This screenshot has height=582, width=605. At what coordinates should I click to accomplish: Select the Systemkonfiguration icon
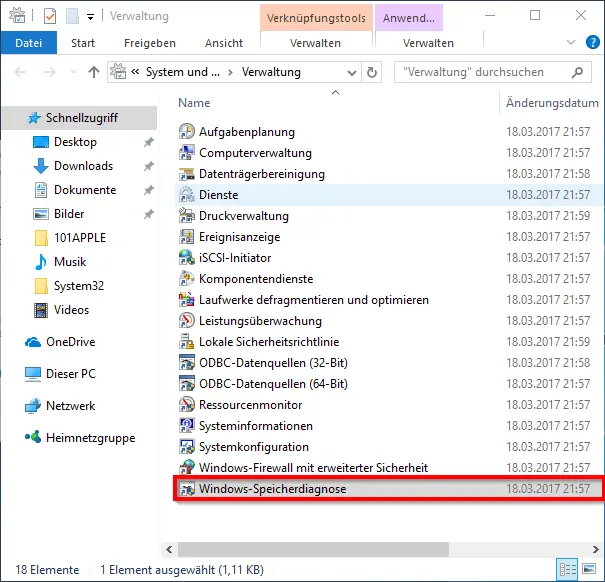(187, 447)
